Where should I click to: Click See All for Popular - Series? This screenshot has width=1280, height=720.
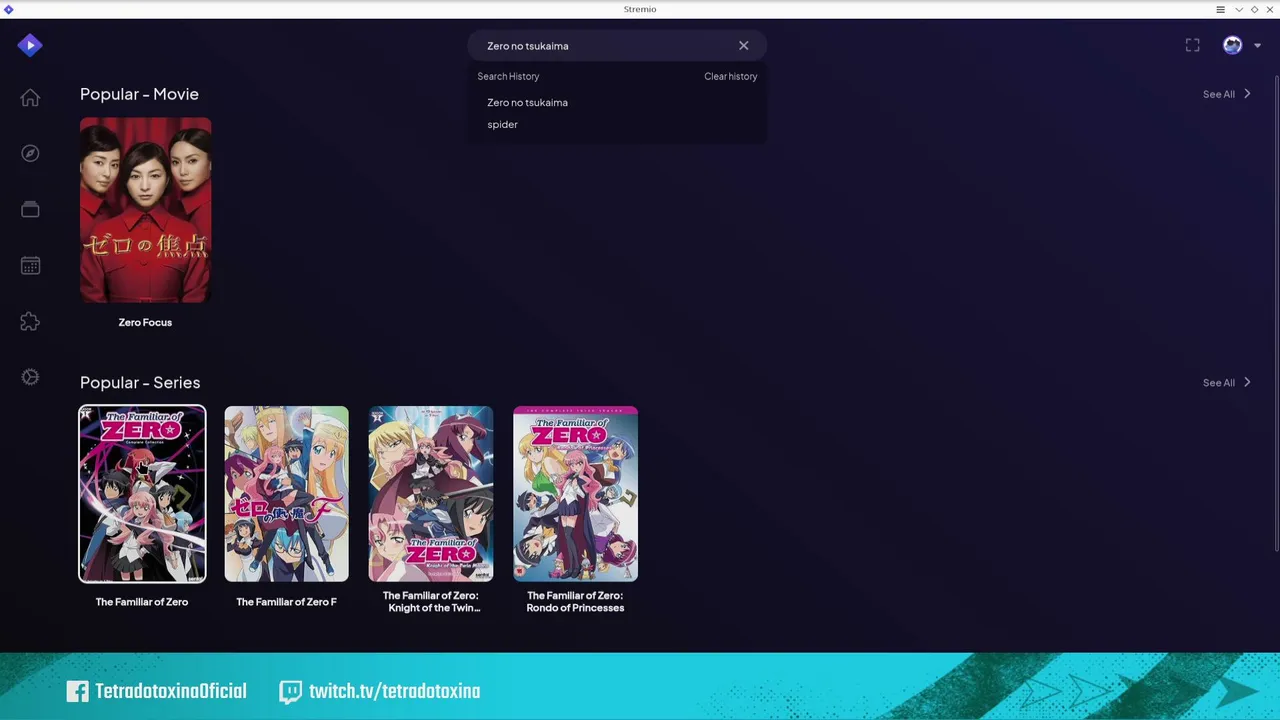[1226, 382]
